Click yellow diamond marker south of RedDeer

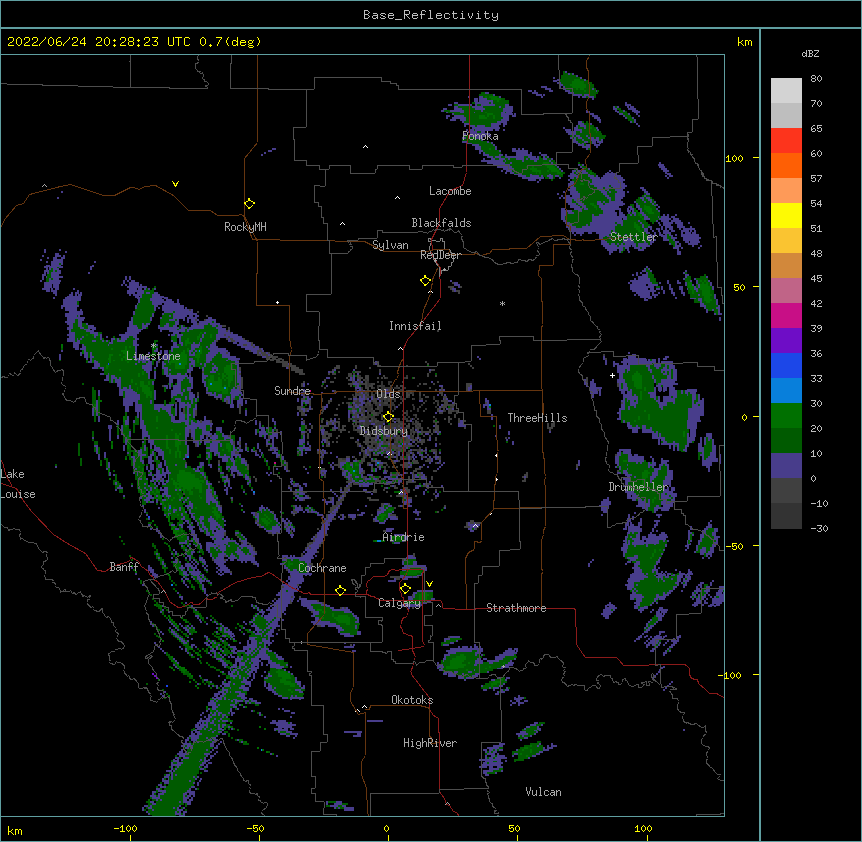tap(426, 280)
